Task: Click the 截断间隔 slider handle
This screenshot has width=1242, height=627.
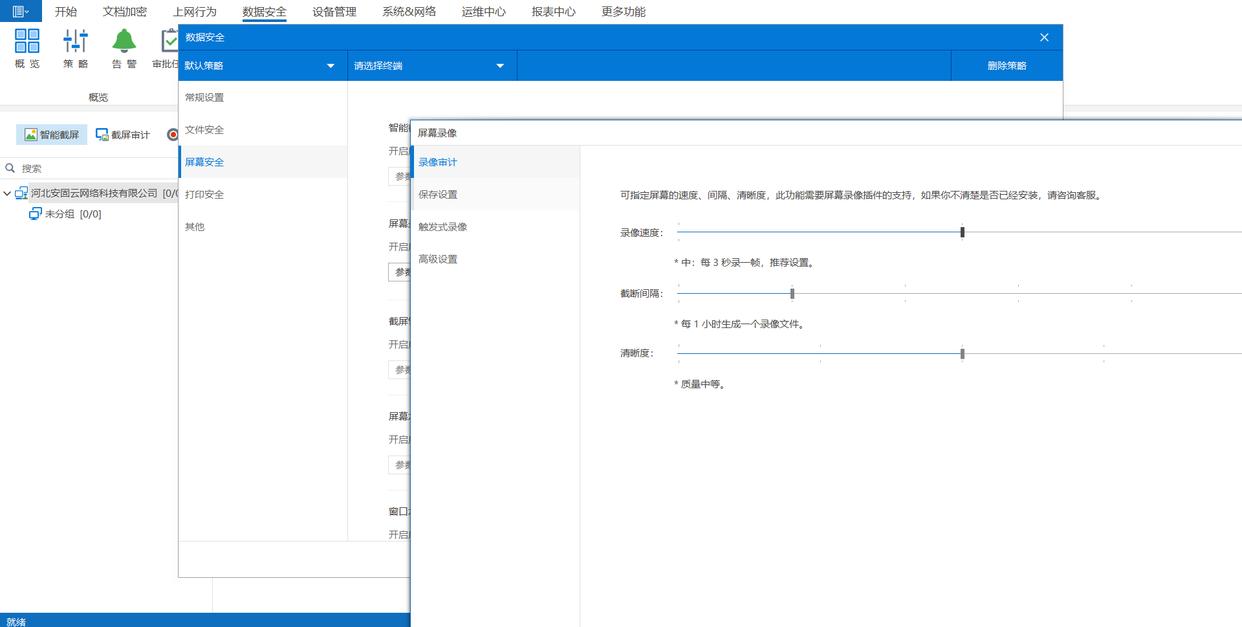Action: (792, 293)
